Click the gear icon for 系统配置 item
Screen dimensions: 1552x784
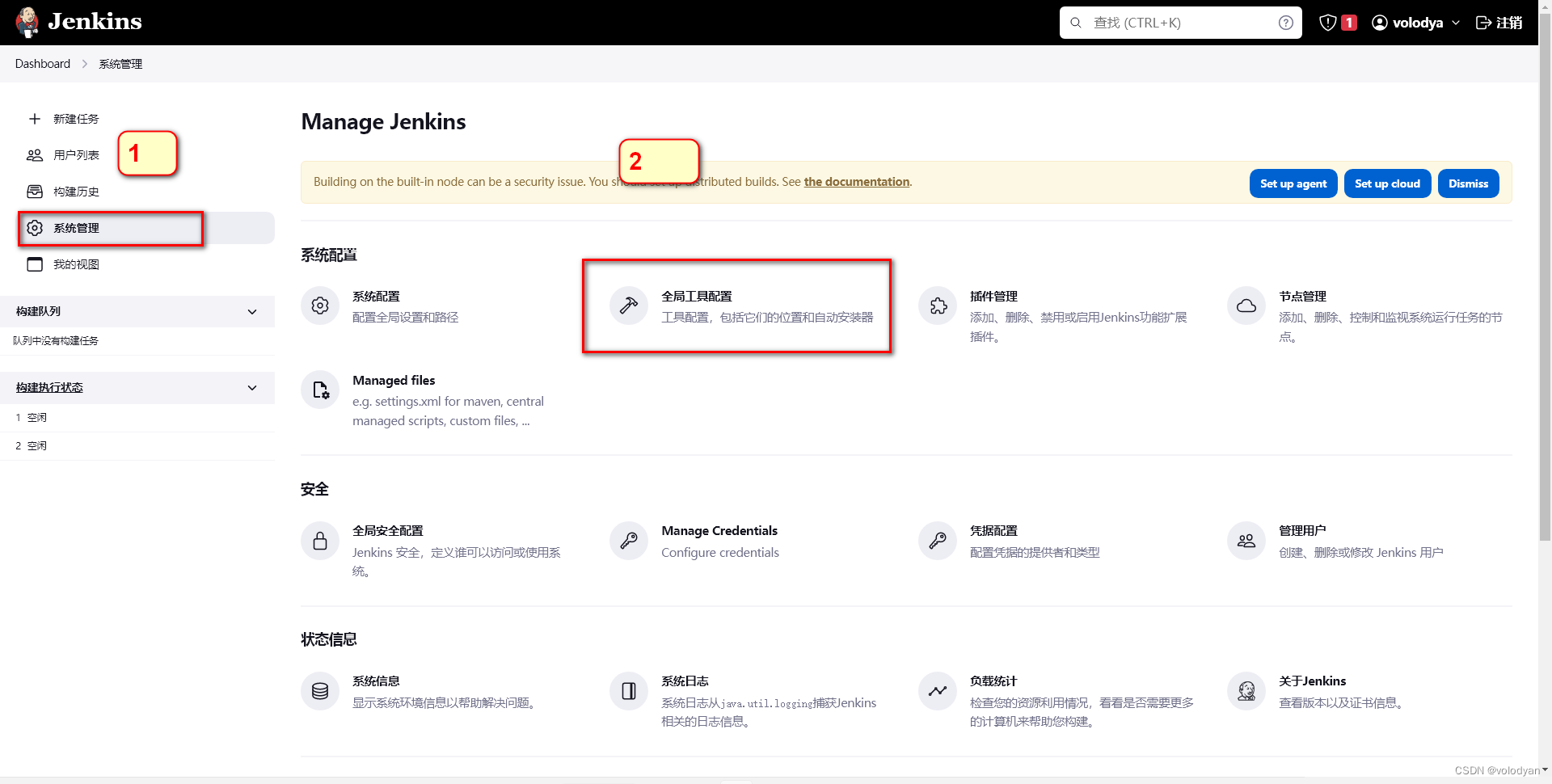(x=320, y=306)
